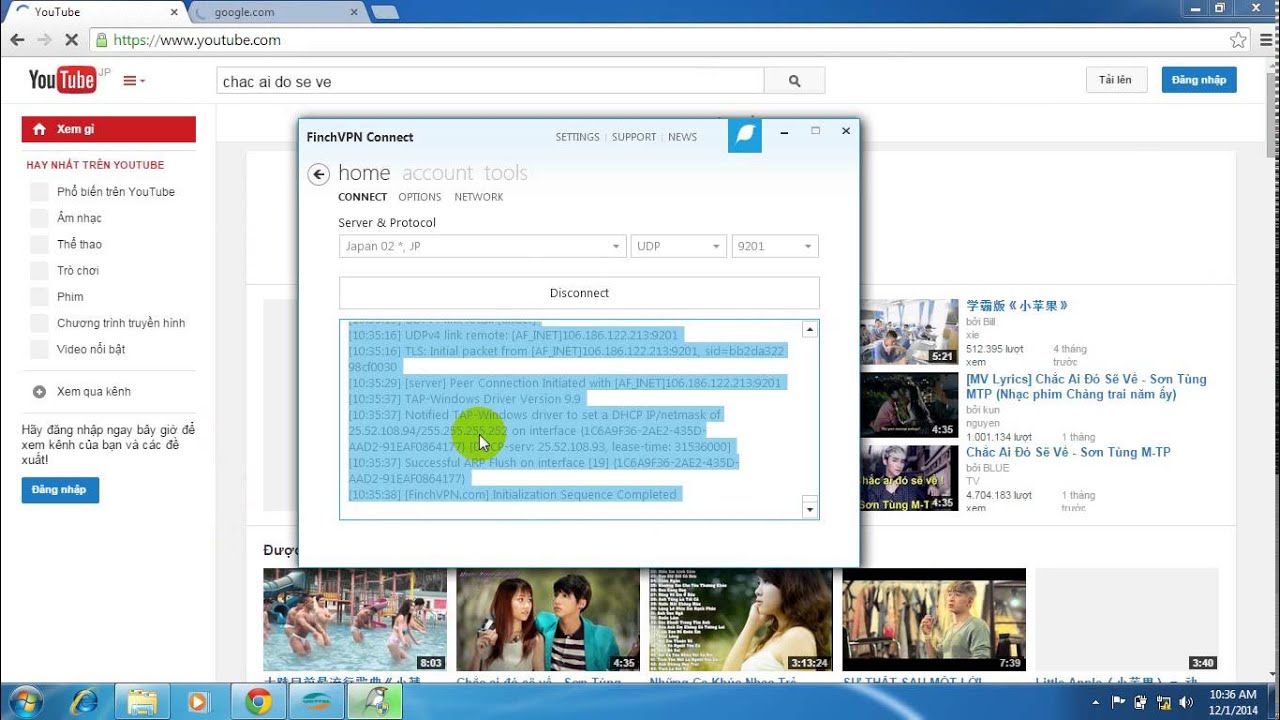Click the FinchVPN back arrow icon
Image resolution: width=1280 pixels, height=720 pixels.
click(318, 175)
